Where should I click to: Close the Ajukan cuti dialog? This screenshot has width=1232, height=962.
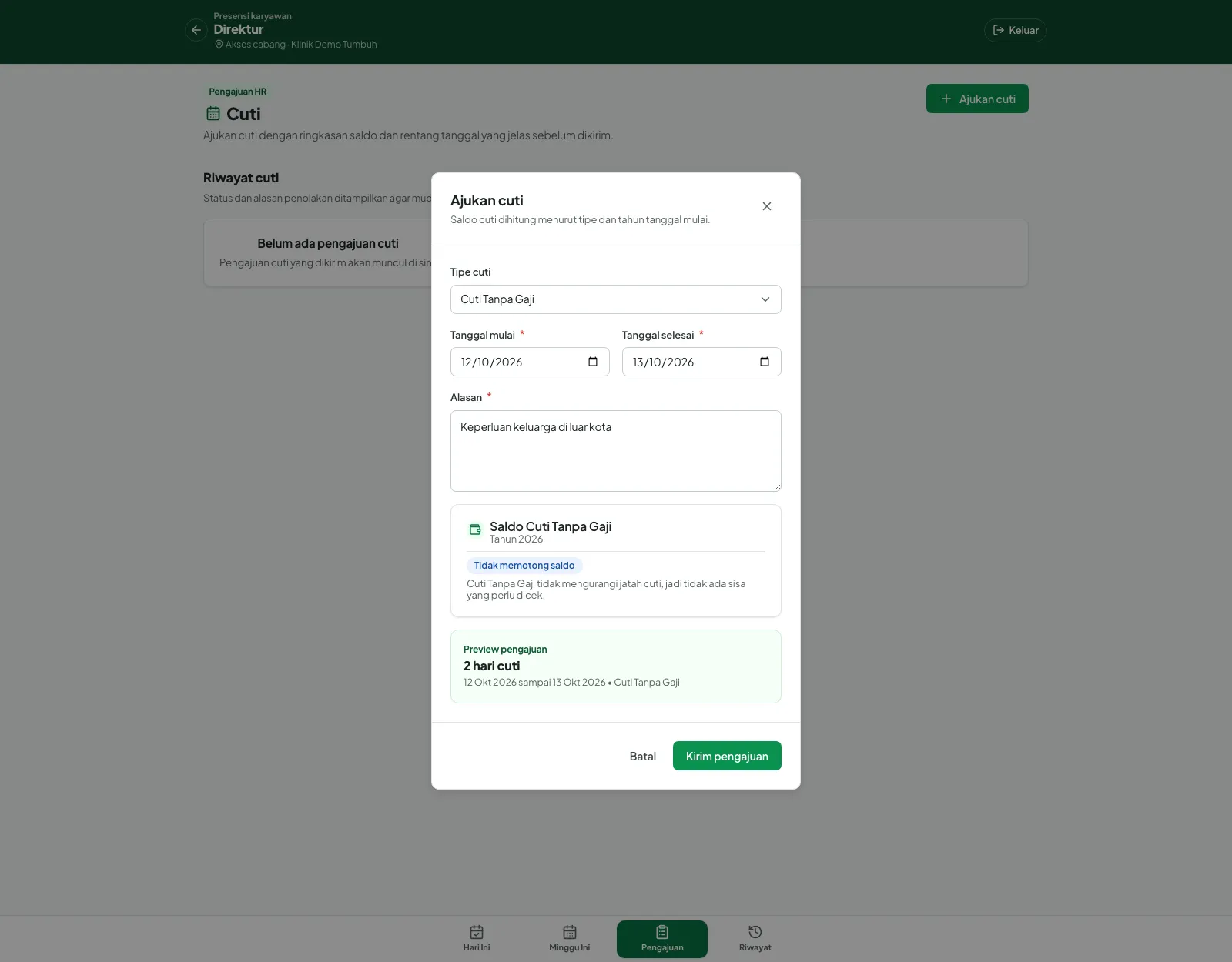pyautogui.click(x=766, y=206)
